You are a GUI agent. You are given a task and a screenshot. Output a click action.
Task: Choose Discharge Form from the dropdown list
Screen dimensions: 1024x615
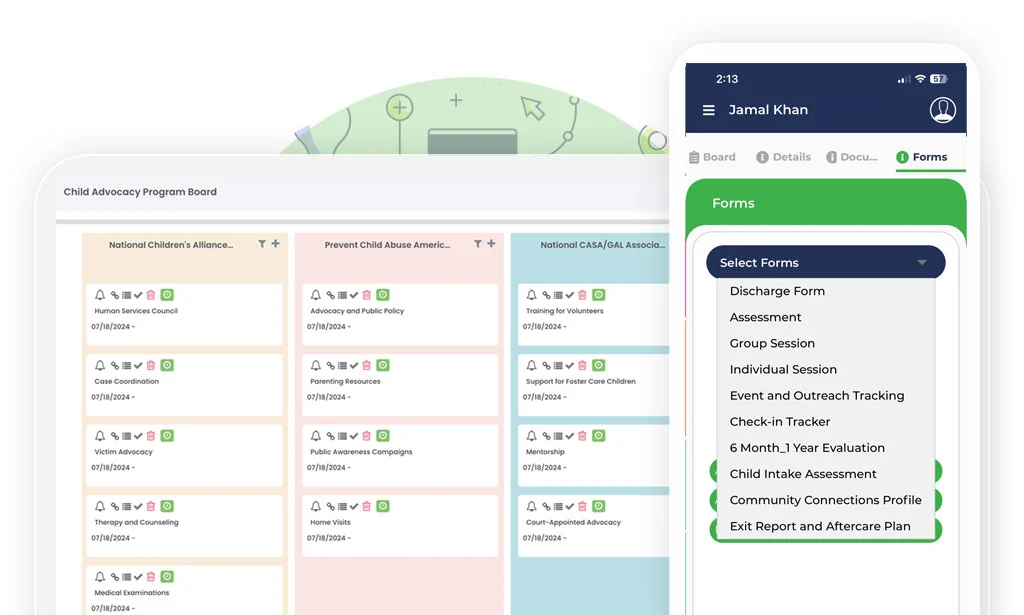click(x=777, y=291)
